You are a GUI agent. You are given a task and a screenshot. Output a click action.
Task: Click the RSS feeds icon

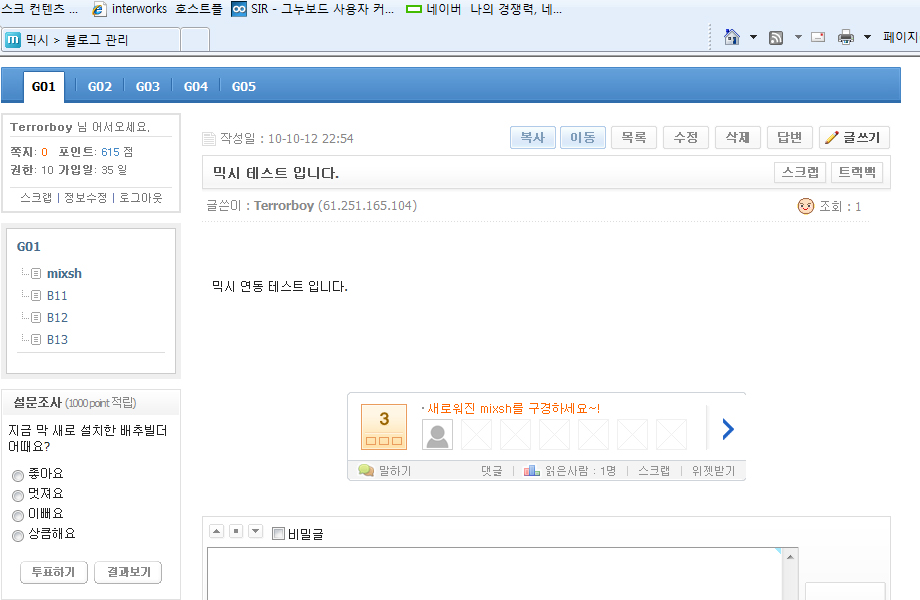tap(776, 38)
